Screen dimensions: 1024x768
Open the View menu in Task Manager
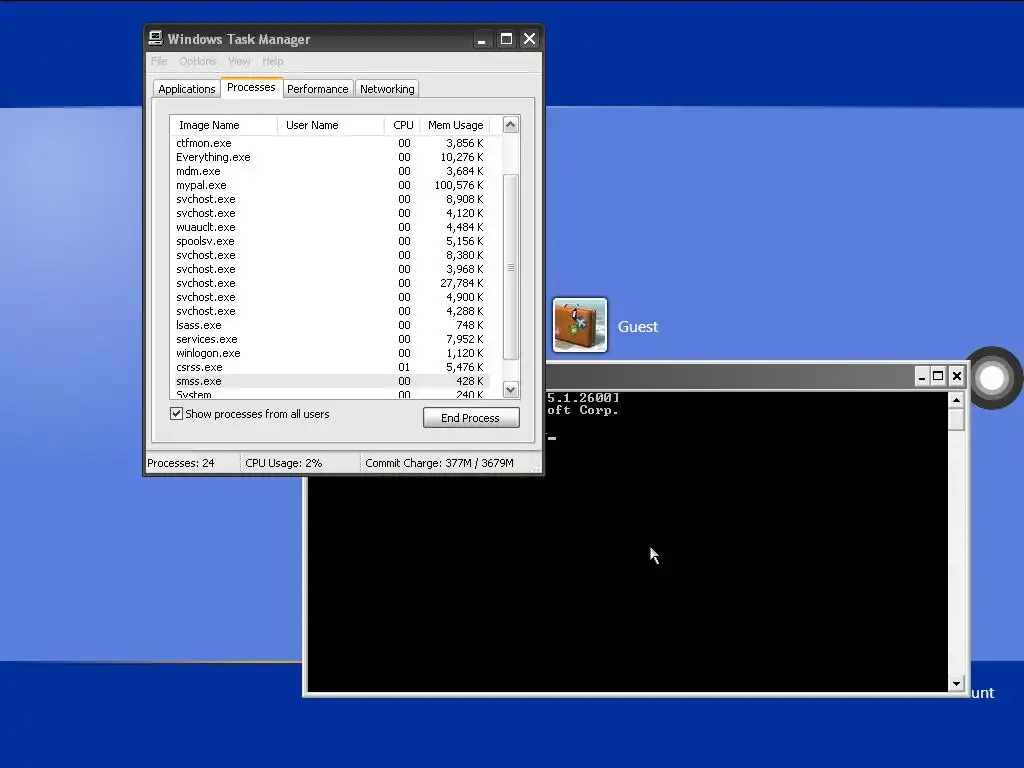point(239,61)
